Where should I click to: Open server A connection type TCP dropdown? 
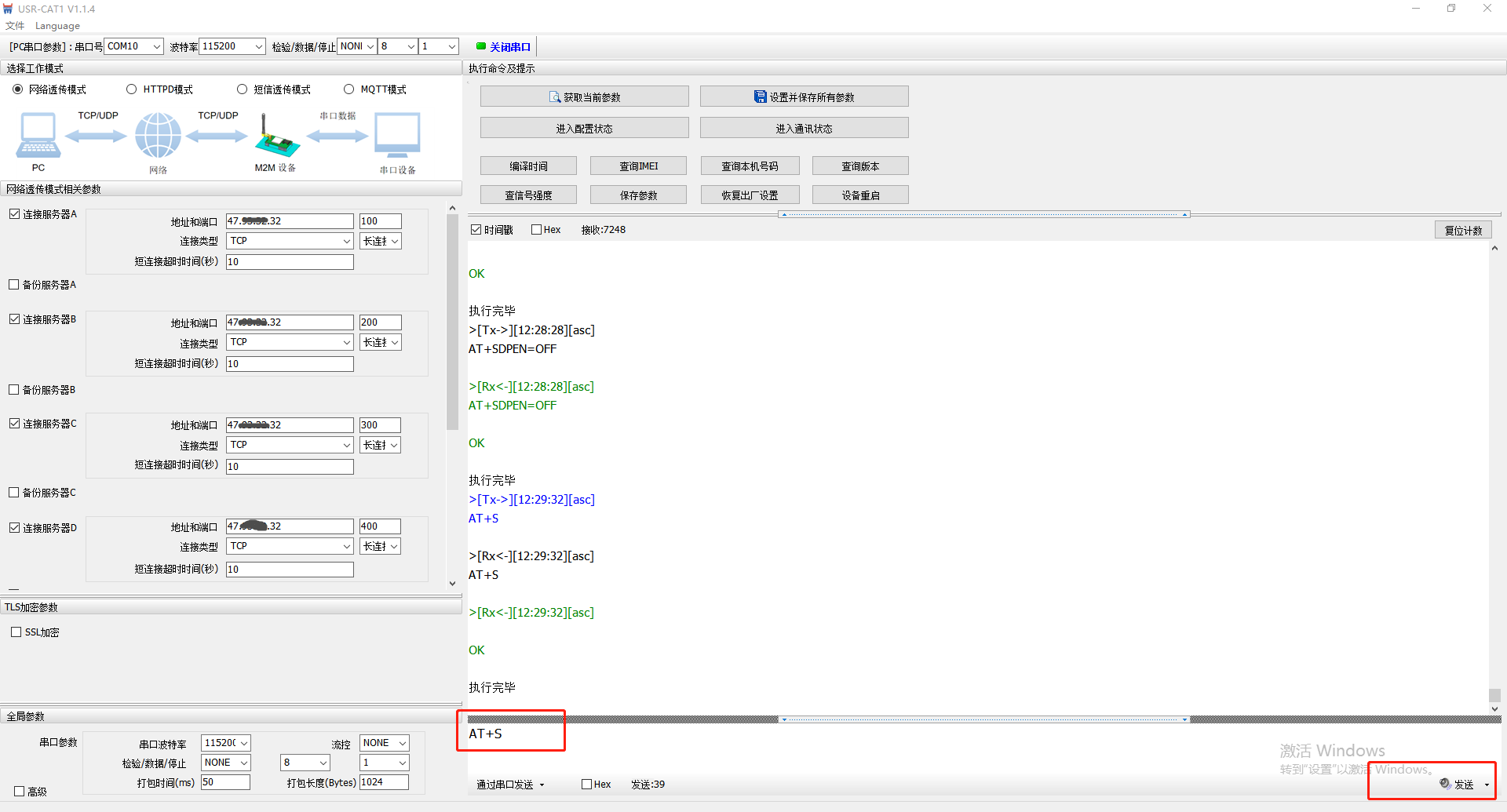click(x=290, y=242)
